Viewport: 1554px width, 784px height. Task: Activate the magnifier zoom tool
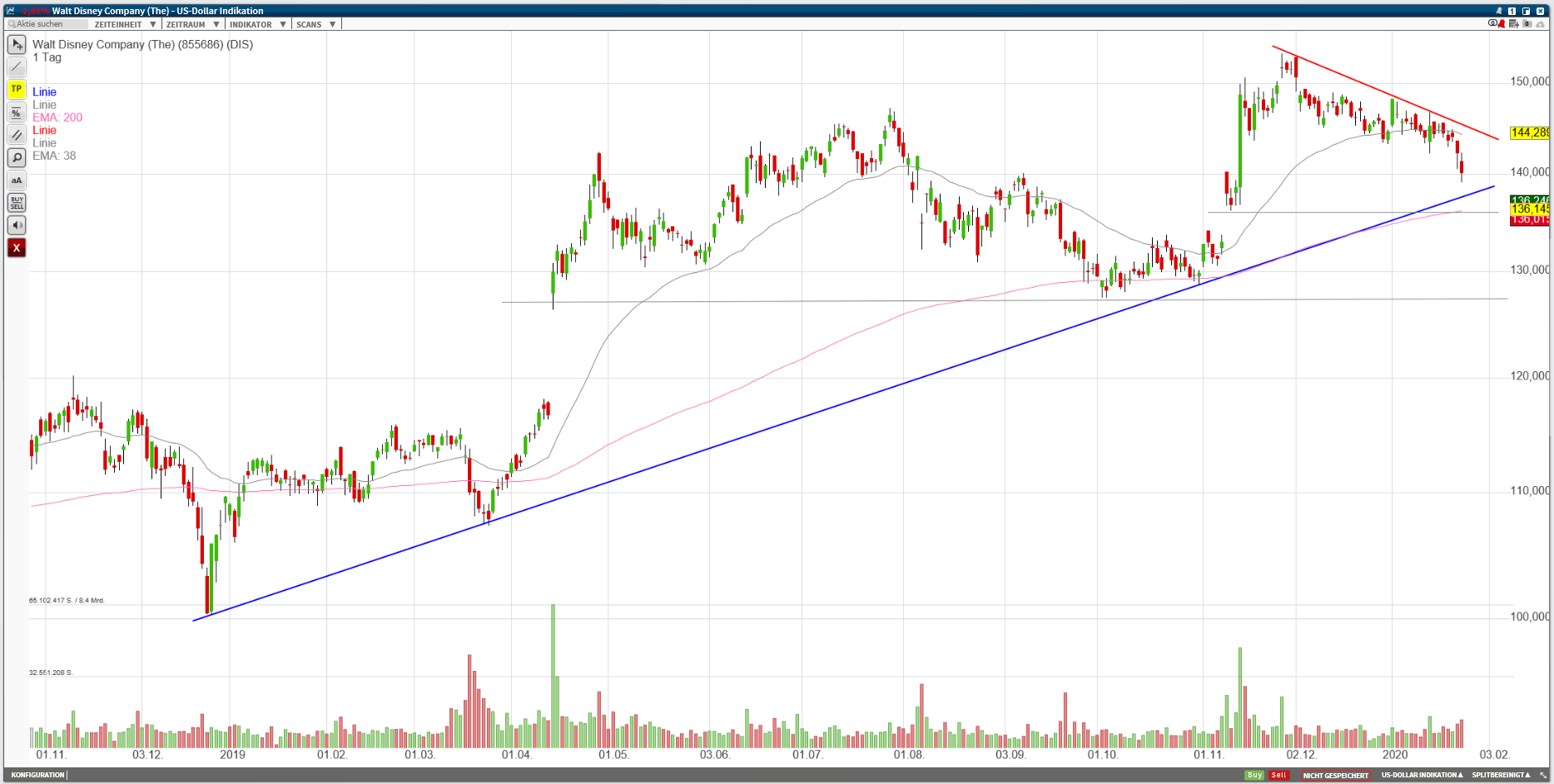(x=17, y=157)
